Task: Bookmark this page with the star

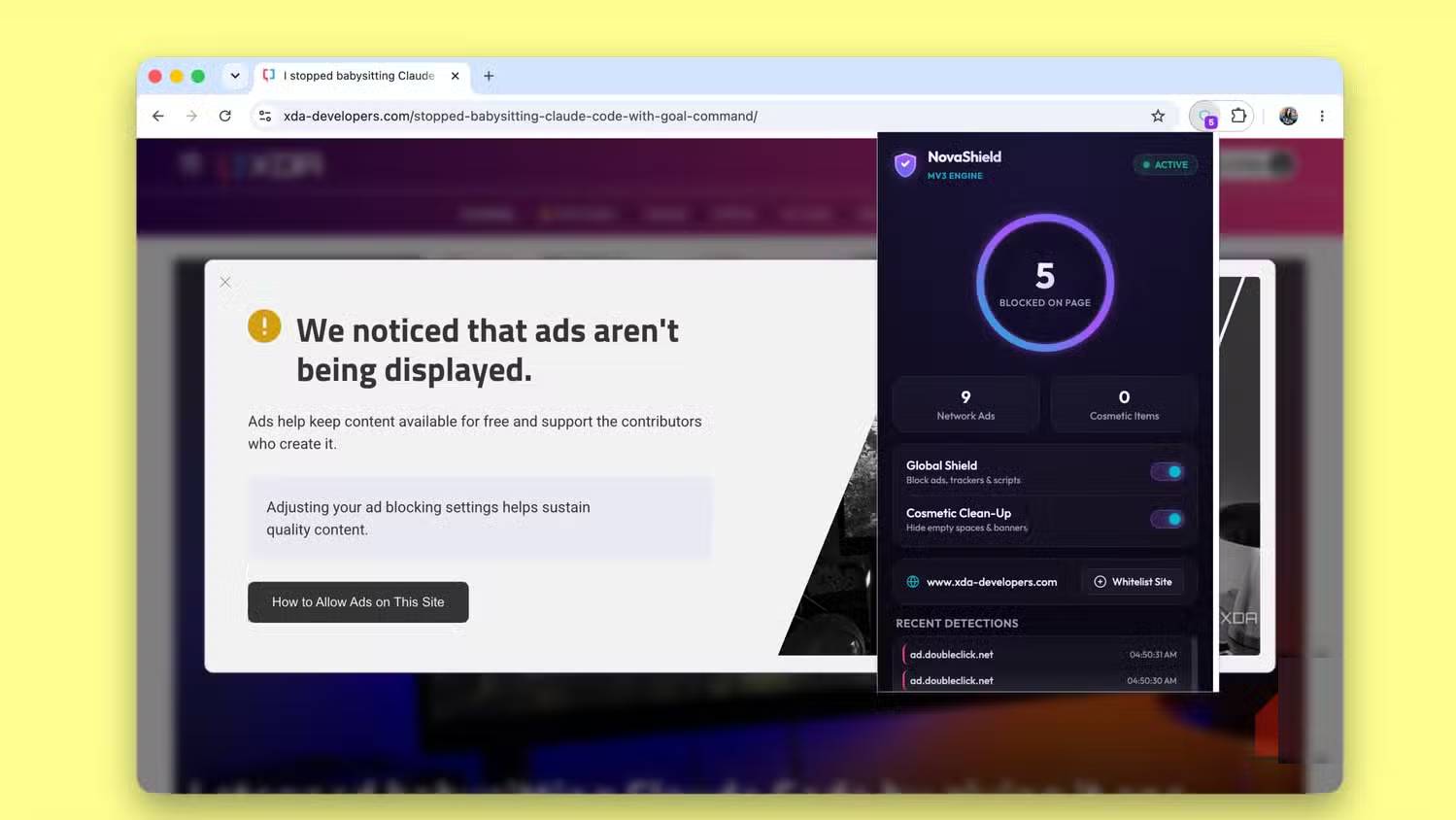Action: click(x=1158, y=116)
